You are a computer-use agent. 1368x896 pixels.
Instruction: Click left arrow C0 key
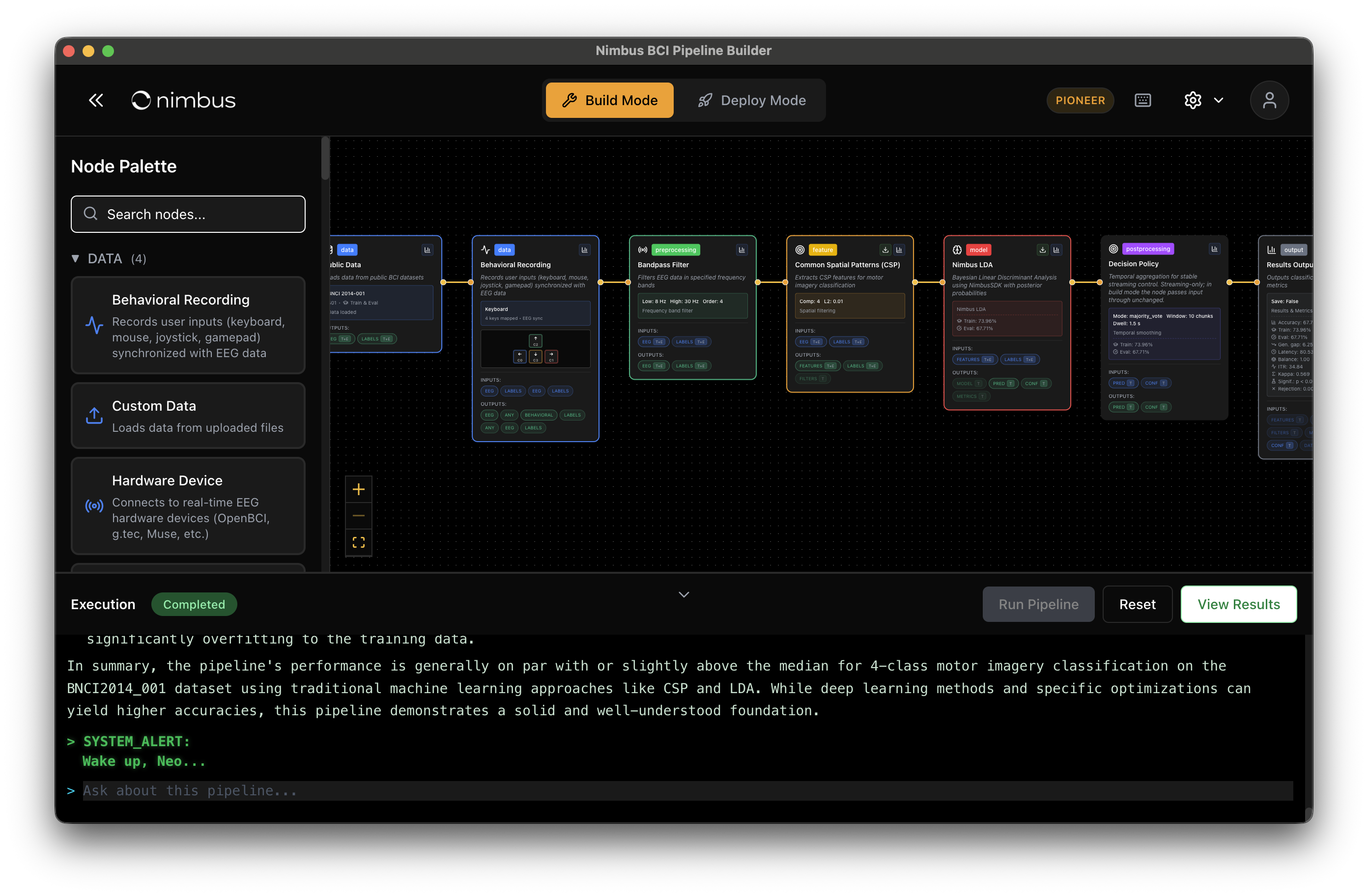click(519, 356)
